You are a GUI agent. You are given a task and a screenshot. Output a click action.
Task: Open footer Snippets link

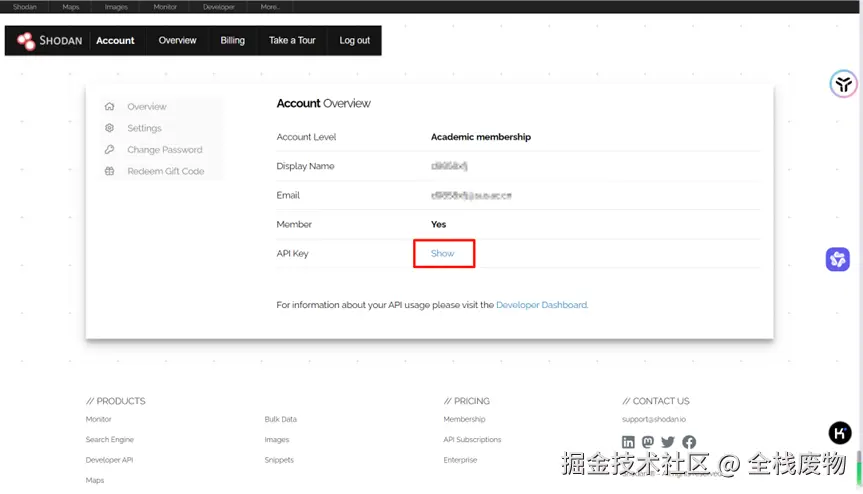(279, 460)
